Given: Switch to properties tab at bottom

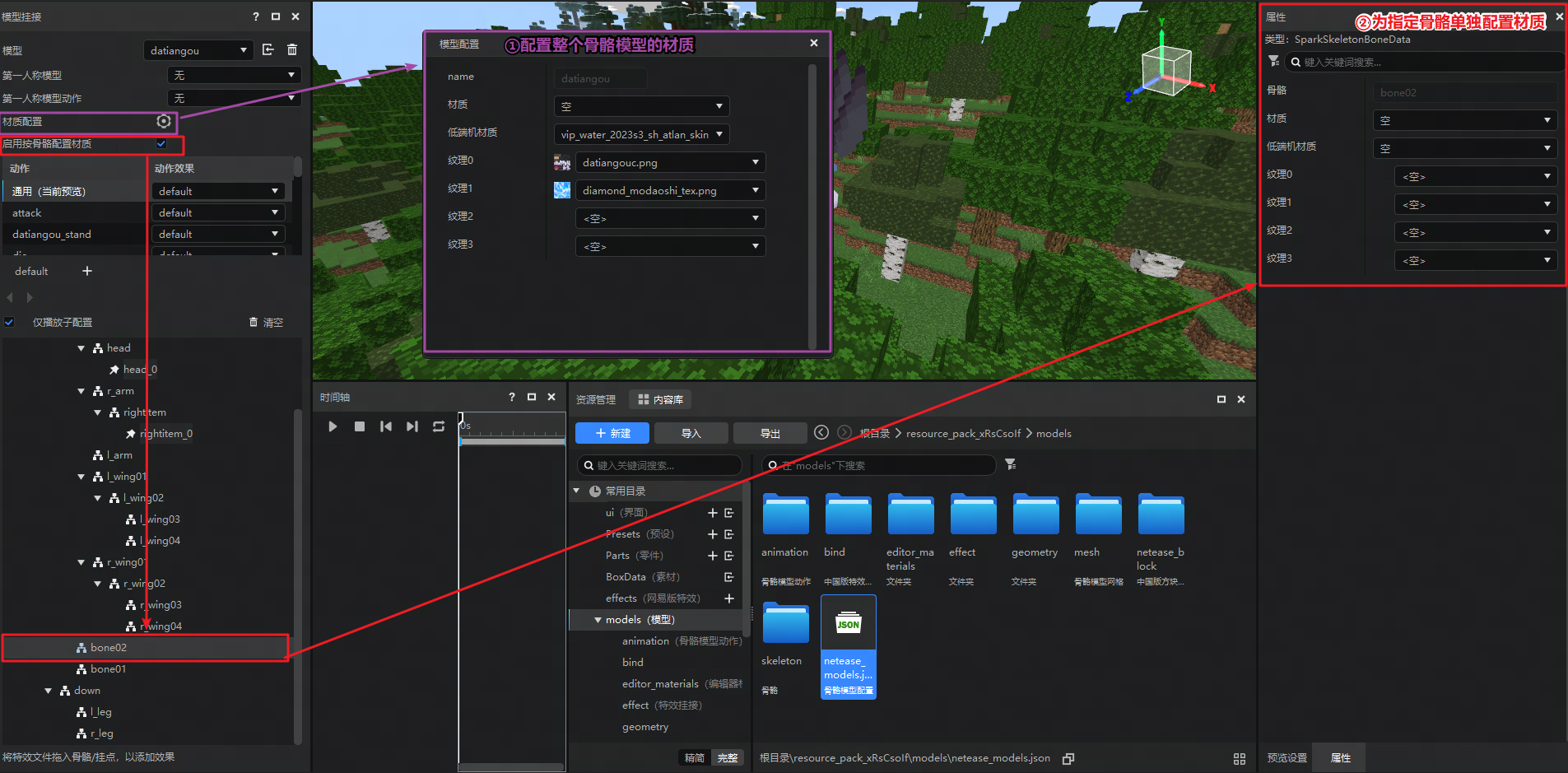Looking at the screenshot, I should point(1341,758).
